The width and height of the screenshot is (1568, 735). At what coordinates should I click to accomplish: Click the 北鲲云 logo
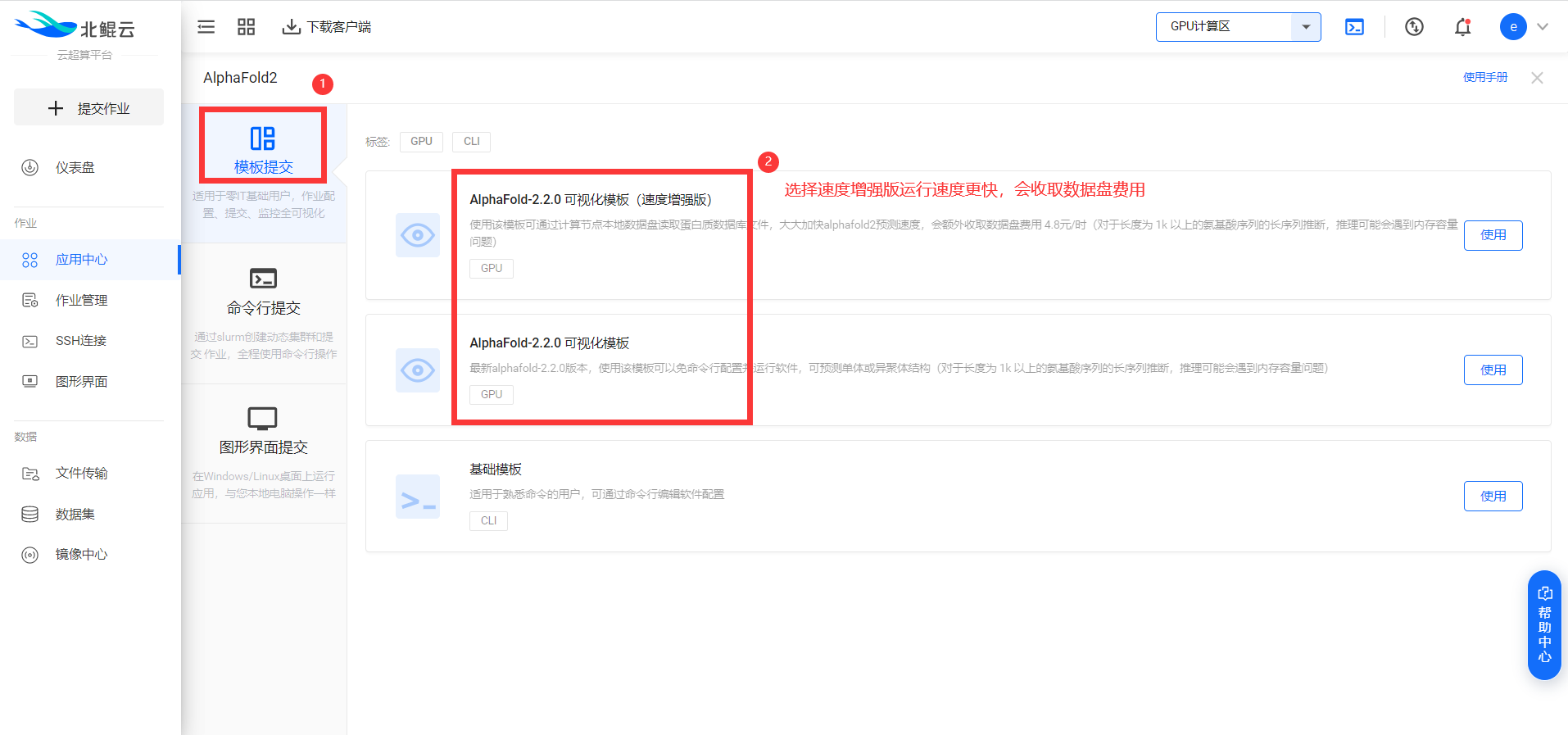coord(75,26)
